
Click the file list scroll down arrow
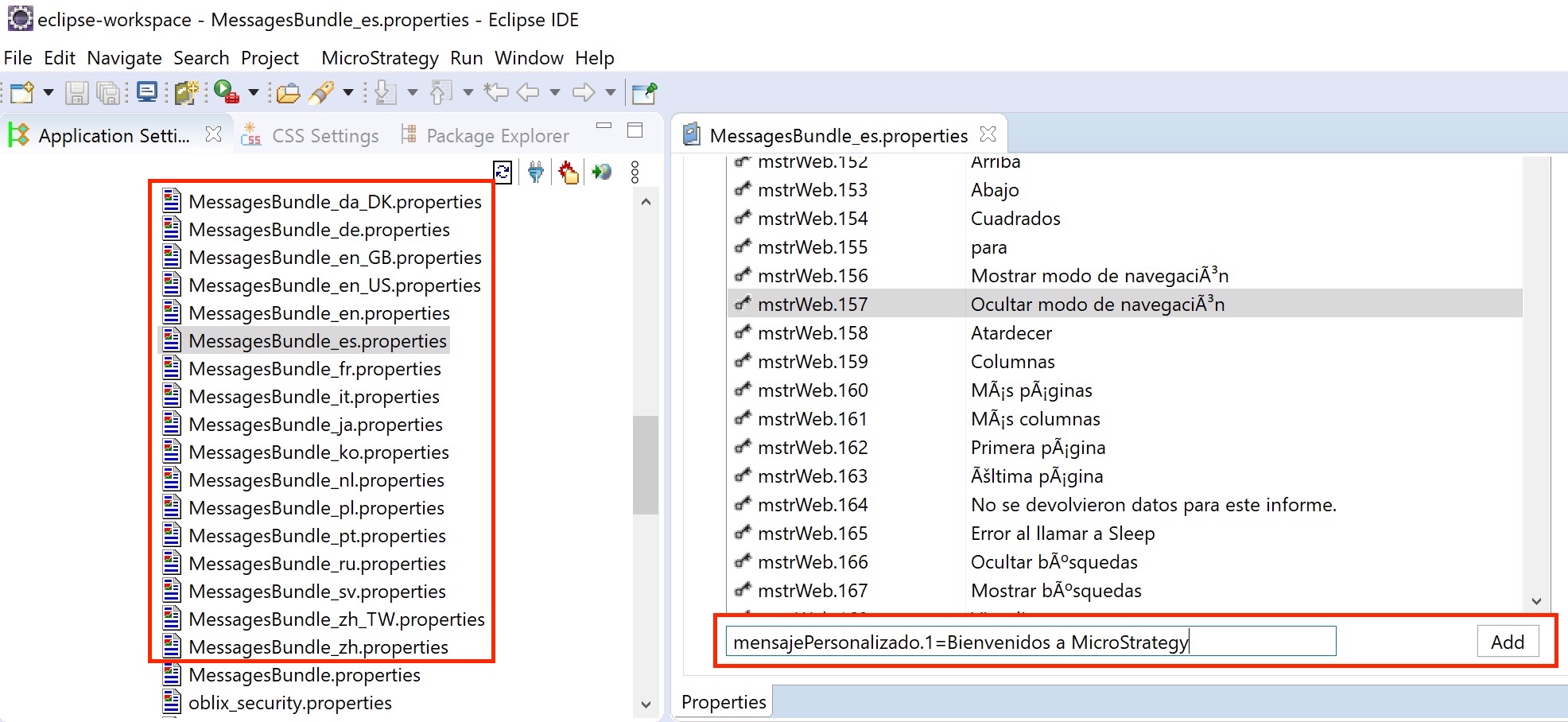click(x=646, y=705)
